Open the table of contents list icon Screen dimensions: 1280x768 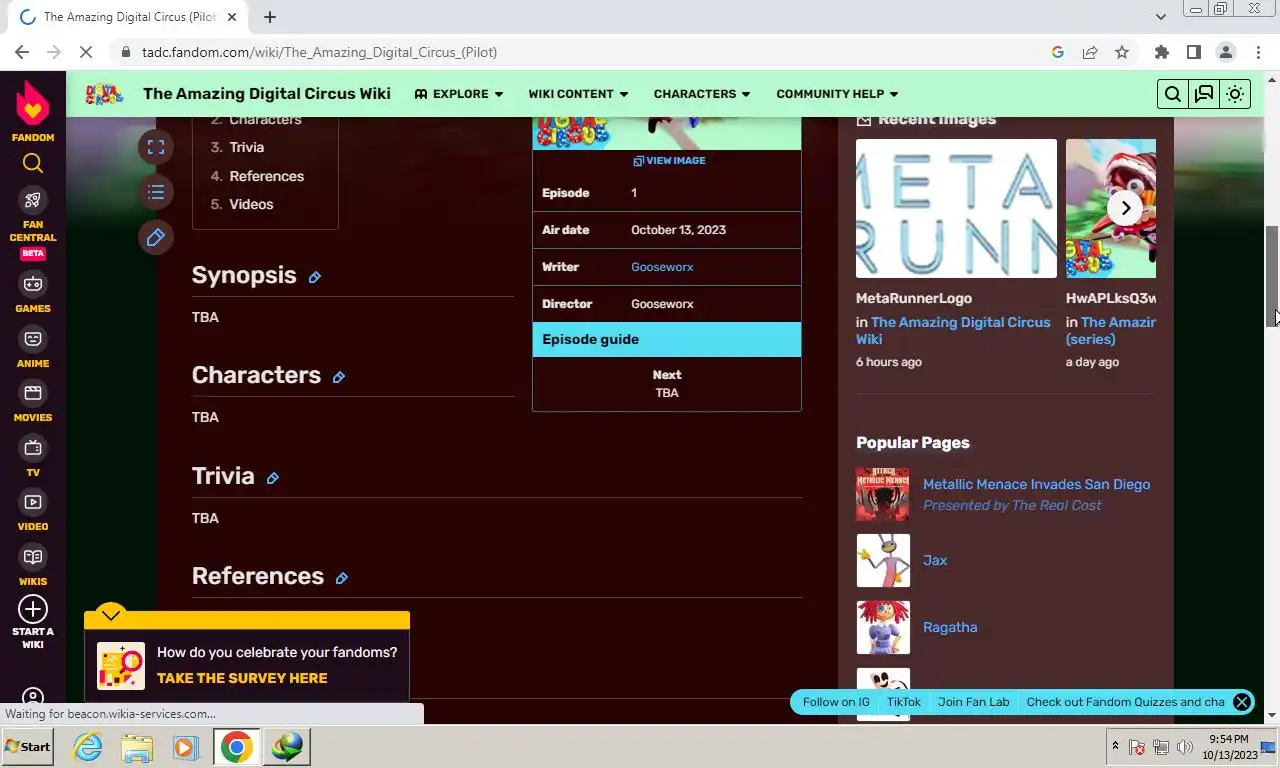pyautogui.click(x=156, y=192)
